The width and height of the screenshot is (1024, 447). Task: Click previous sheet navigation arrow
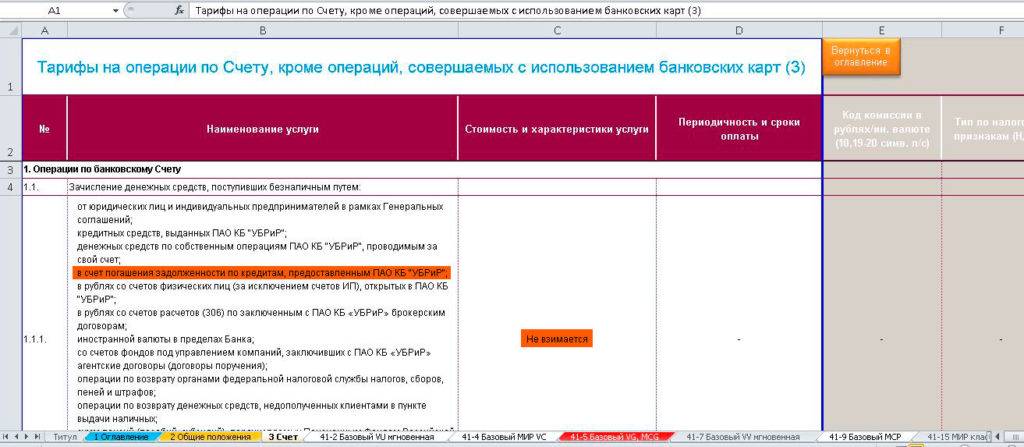click(17, 437)
